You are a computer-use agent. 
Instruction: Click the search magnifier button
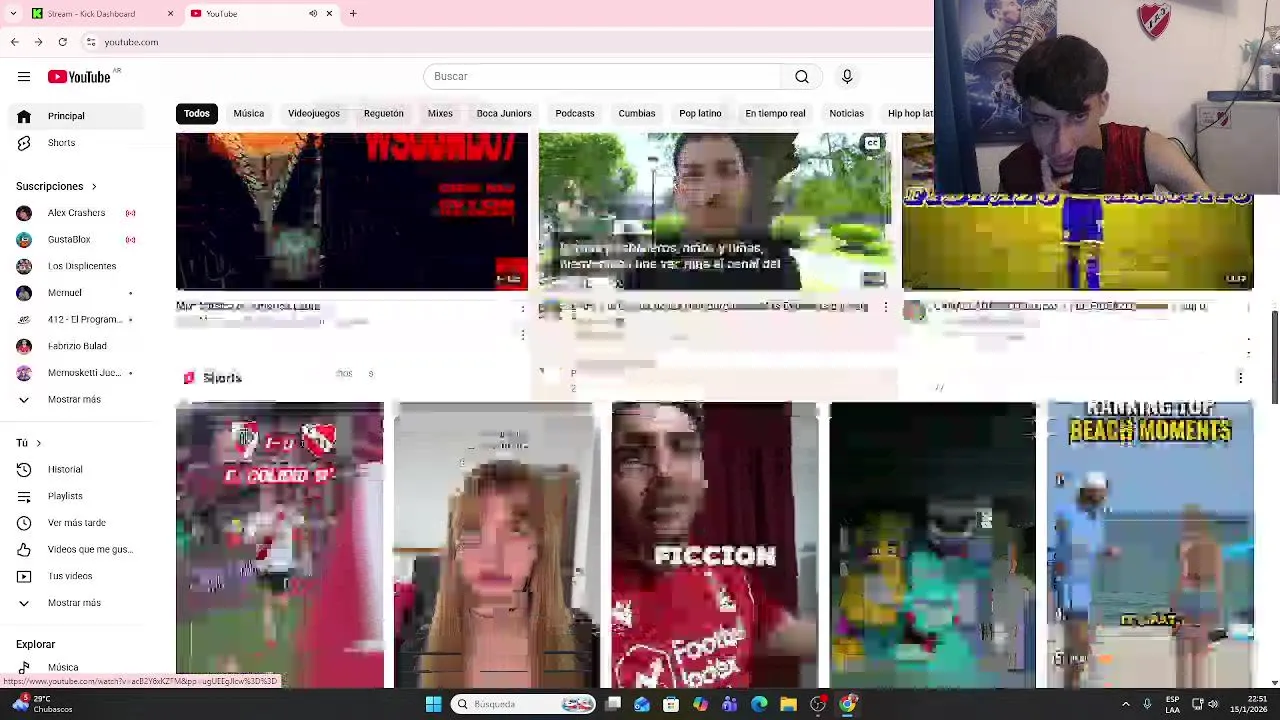click(802, 77)
